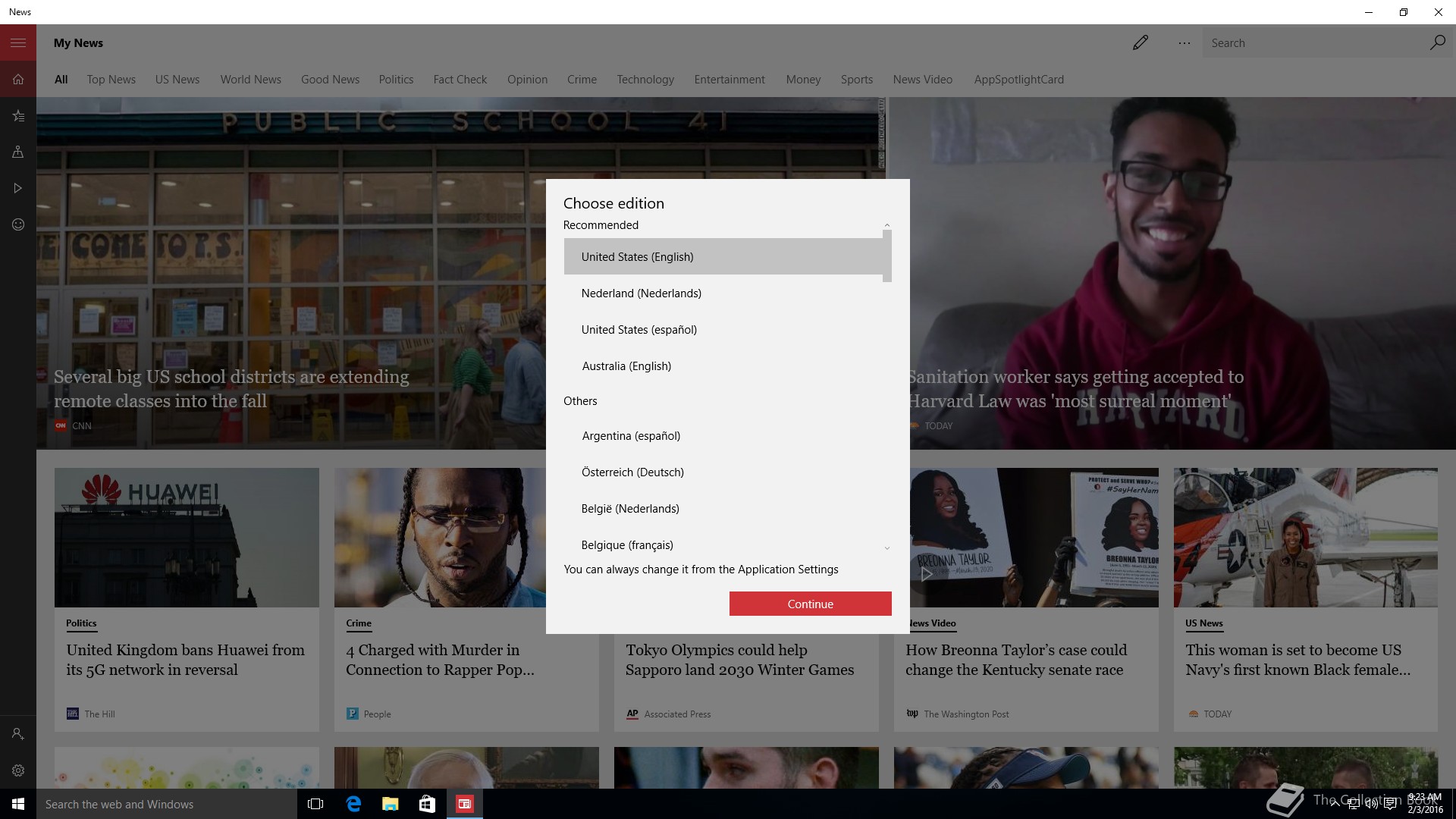The width and height of the screenshot is (1456, 819).
Task: Open Task View on the taskbar
Action: tap(315, 804)
